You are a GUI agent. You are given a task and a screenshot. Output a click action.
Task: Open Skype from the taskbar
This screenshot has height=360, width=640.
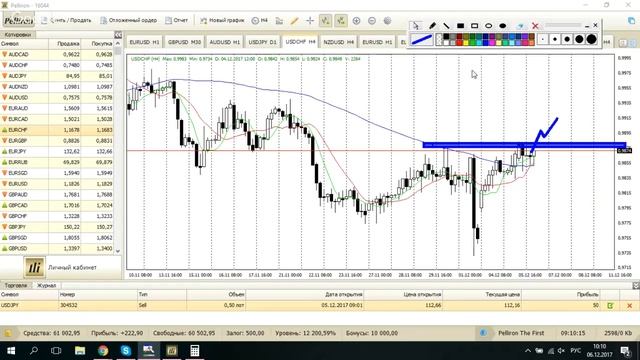point(126,351)
